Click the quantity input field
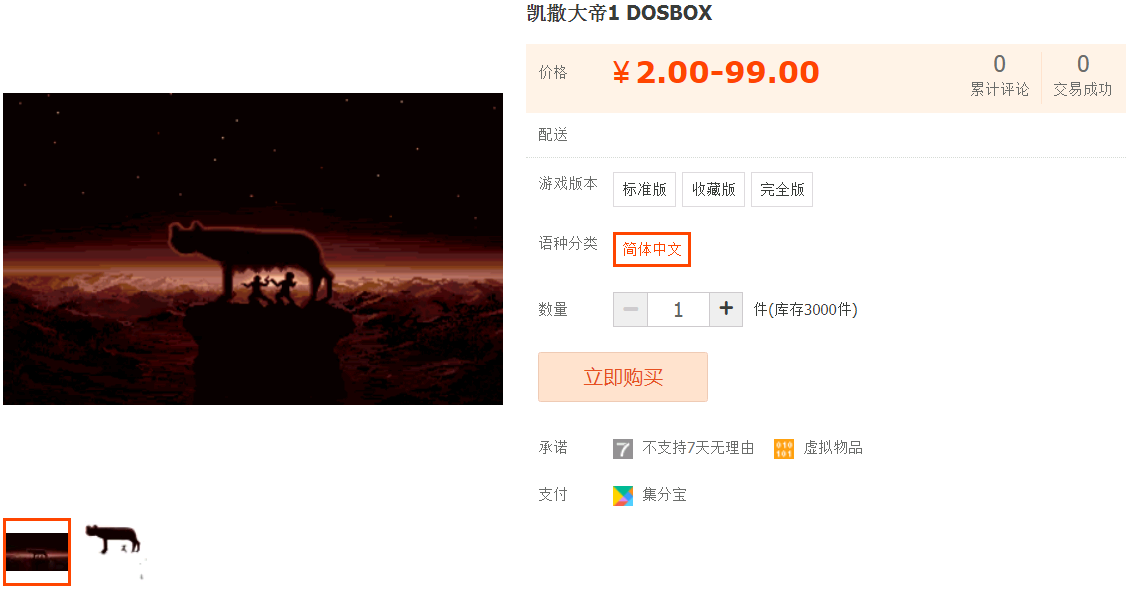This screenshot has width=1128, height=589. point(678,309)
